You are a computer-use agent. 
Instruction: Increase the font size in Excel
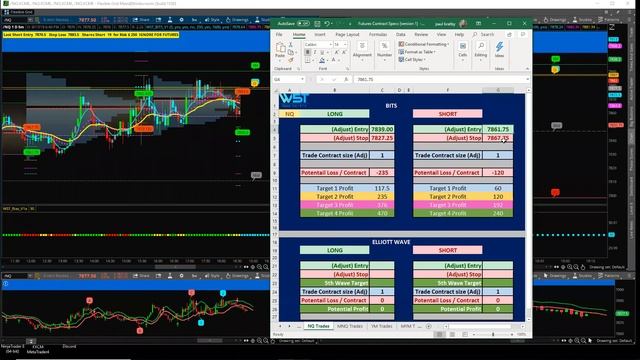(x=337, y=52)
